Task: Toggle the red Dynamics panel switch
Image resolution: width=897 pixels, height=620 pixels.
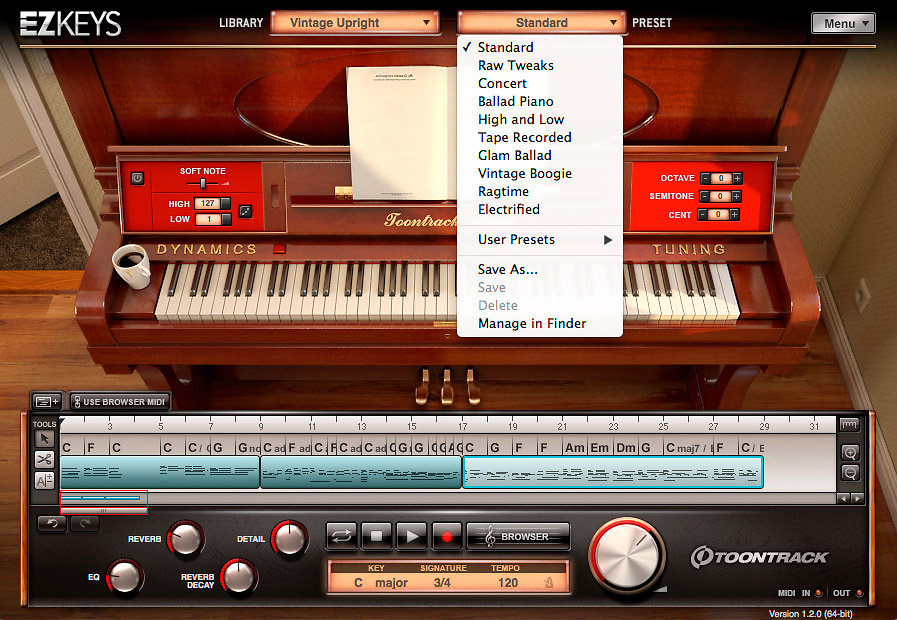Action: (x=279, y=249)
